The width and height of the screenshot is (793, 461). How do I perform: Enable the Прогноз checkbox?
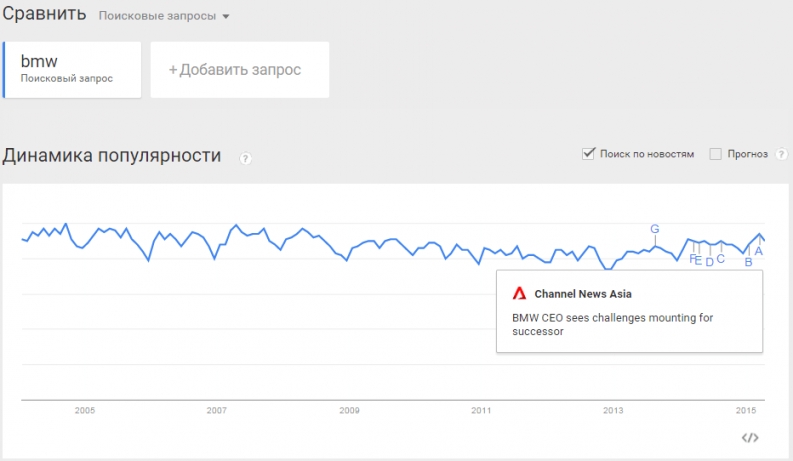point(715,154)
